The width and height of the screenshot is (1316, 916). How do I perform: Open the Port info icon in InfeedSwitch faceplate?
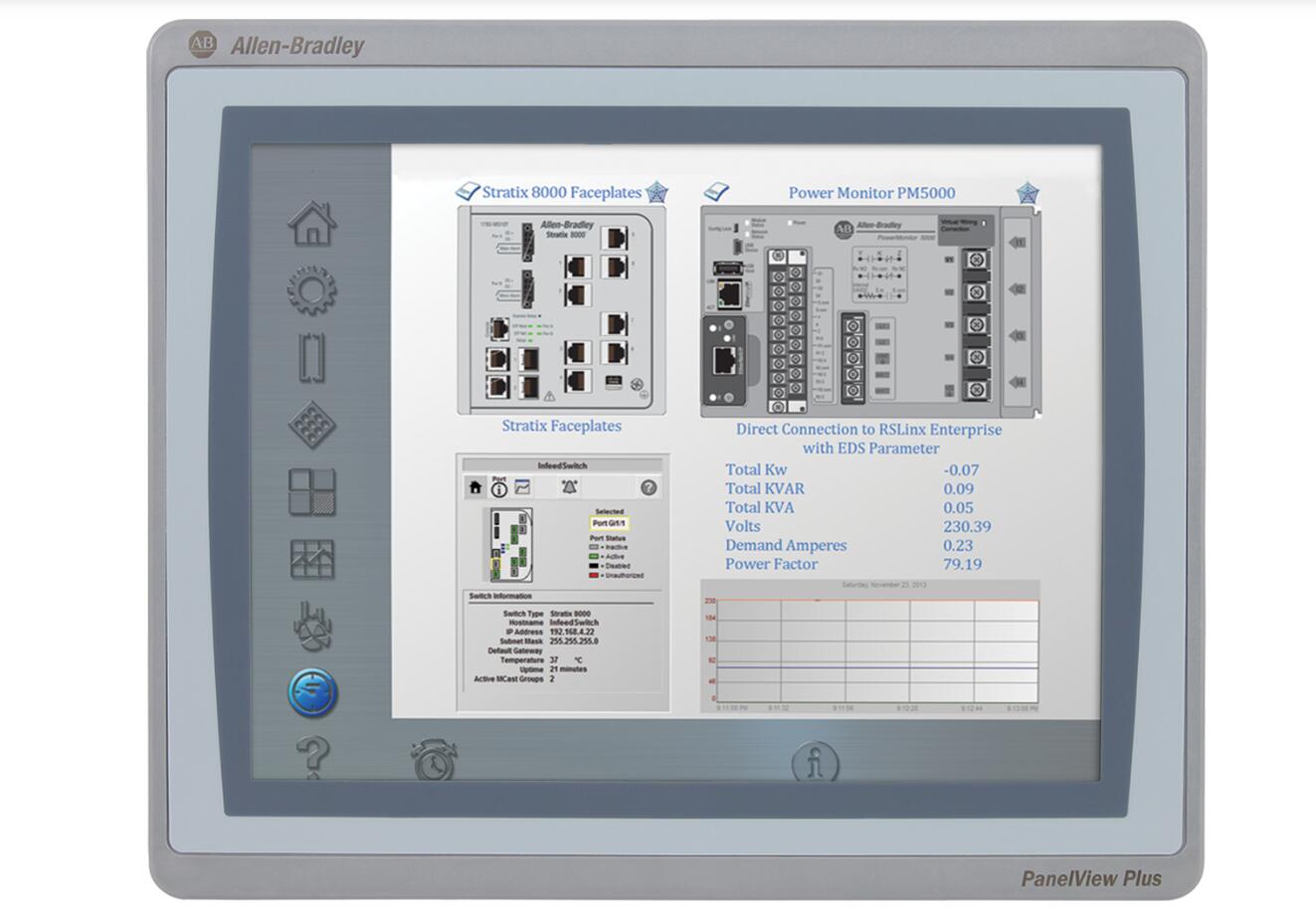(499, 486)
